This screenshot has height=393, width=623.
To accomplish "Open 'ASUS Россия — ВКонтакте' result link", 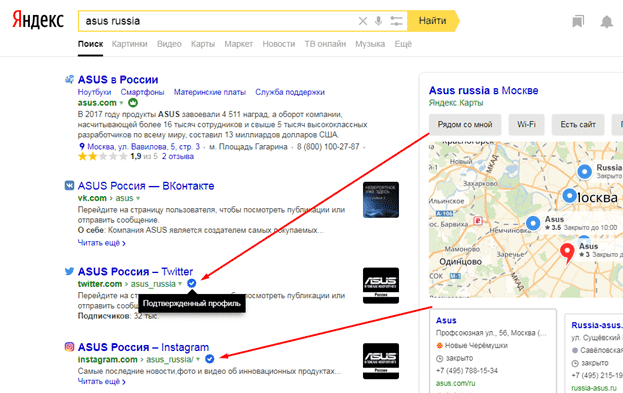I will [x=146, y=186].
